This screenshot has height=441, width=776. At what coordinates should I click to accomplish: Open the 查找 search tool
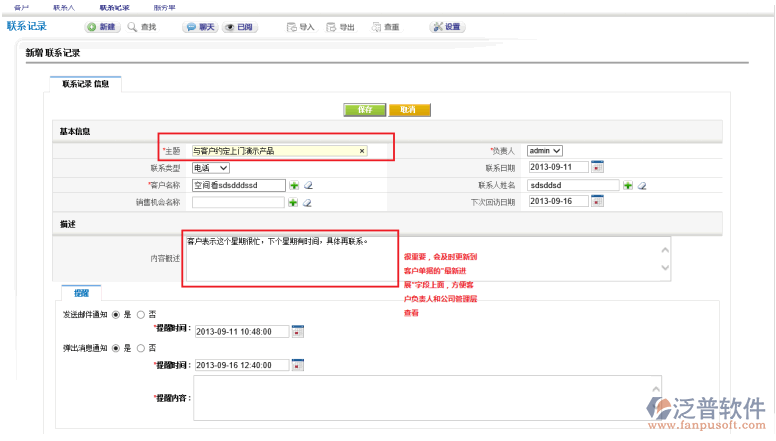click(x=142, y=27)
